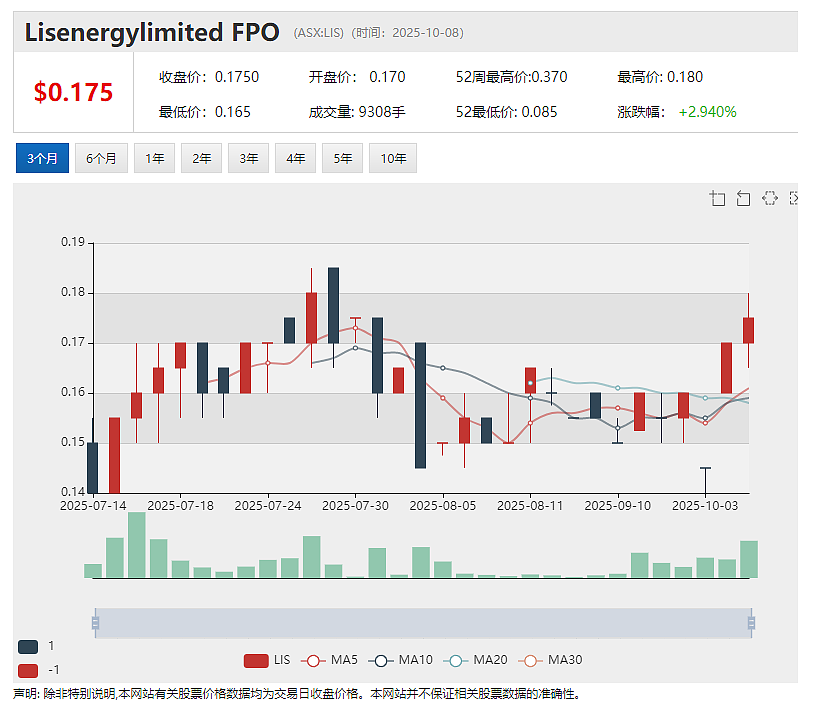Click the tallest green volume bar

coord(137,544)
